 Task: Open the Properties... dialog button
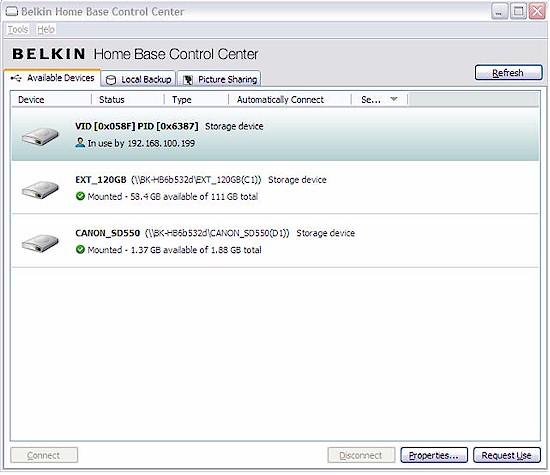click(434, 455)
